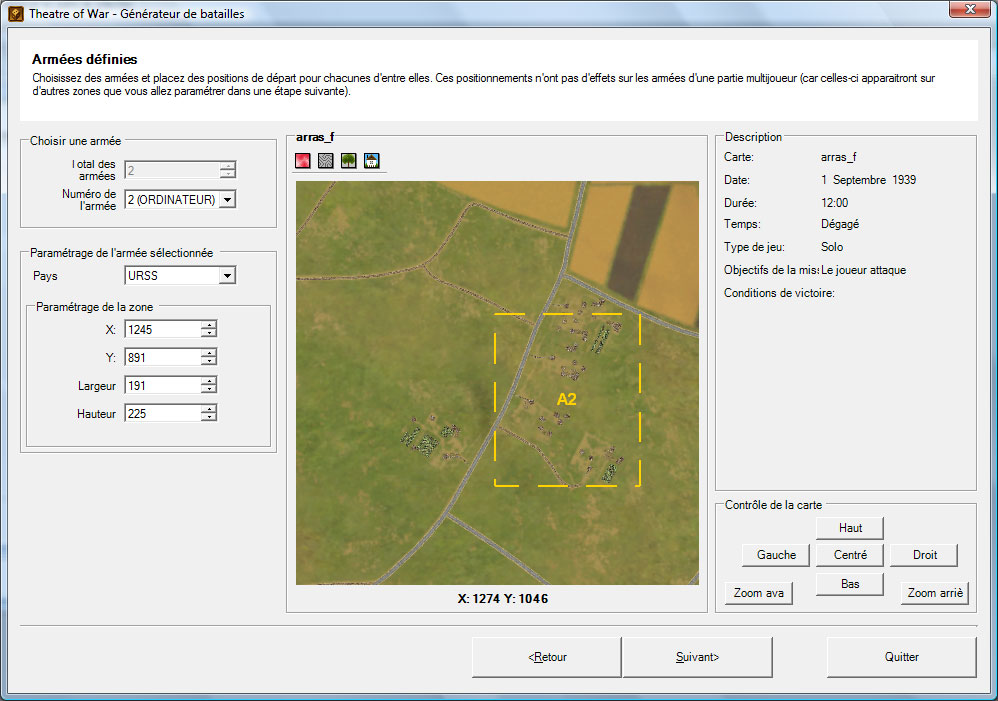Click into the X coordinate field
Viewport: 998px width, 701px height.
click(160, 329)
